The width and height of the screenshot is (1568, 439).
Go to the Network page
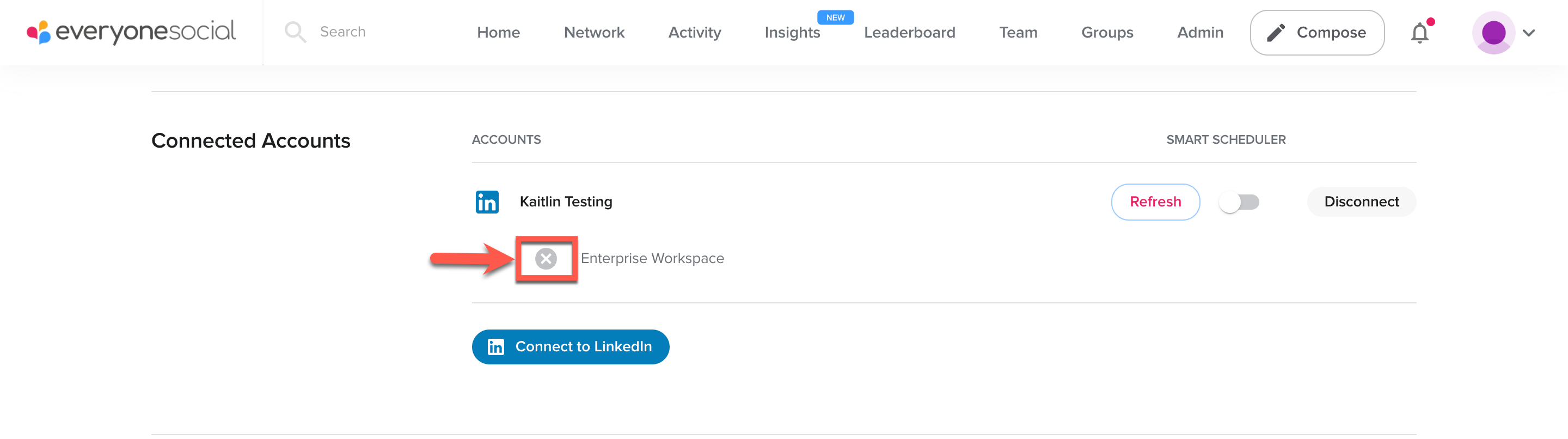[x=594, y=32]
